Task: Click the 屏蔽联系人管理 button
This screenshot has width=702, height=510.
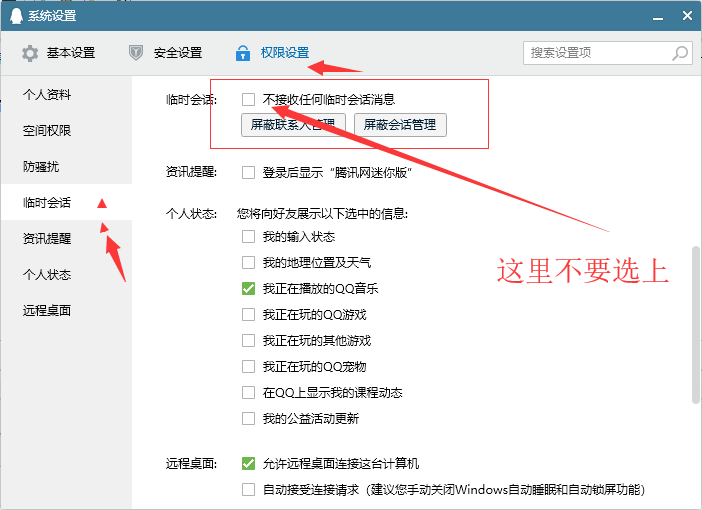Action: click(x=293, y=126)
